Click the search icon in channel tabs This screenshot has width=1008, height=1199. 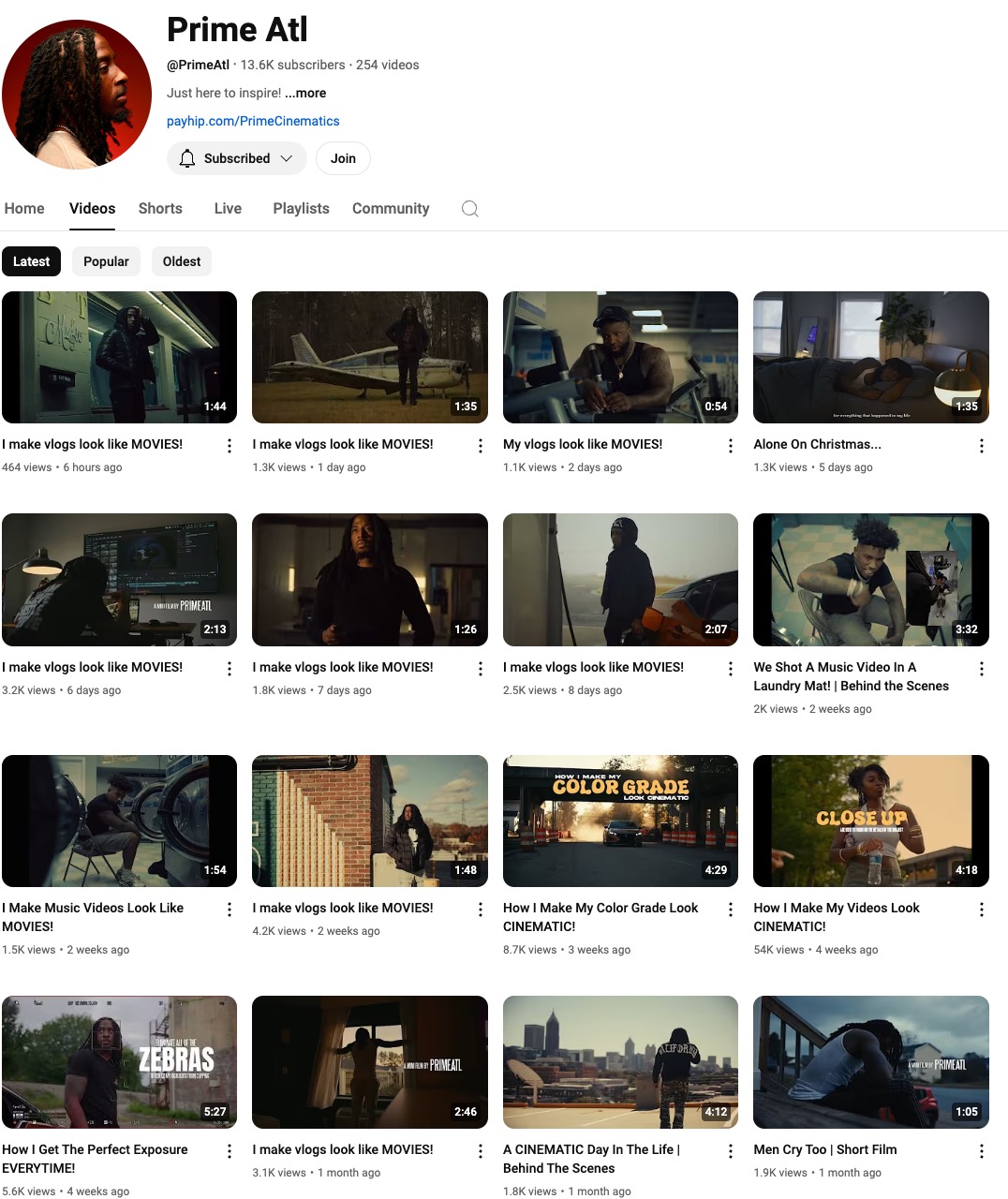pyautogui.click(x=470, y=209)
